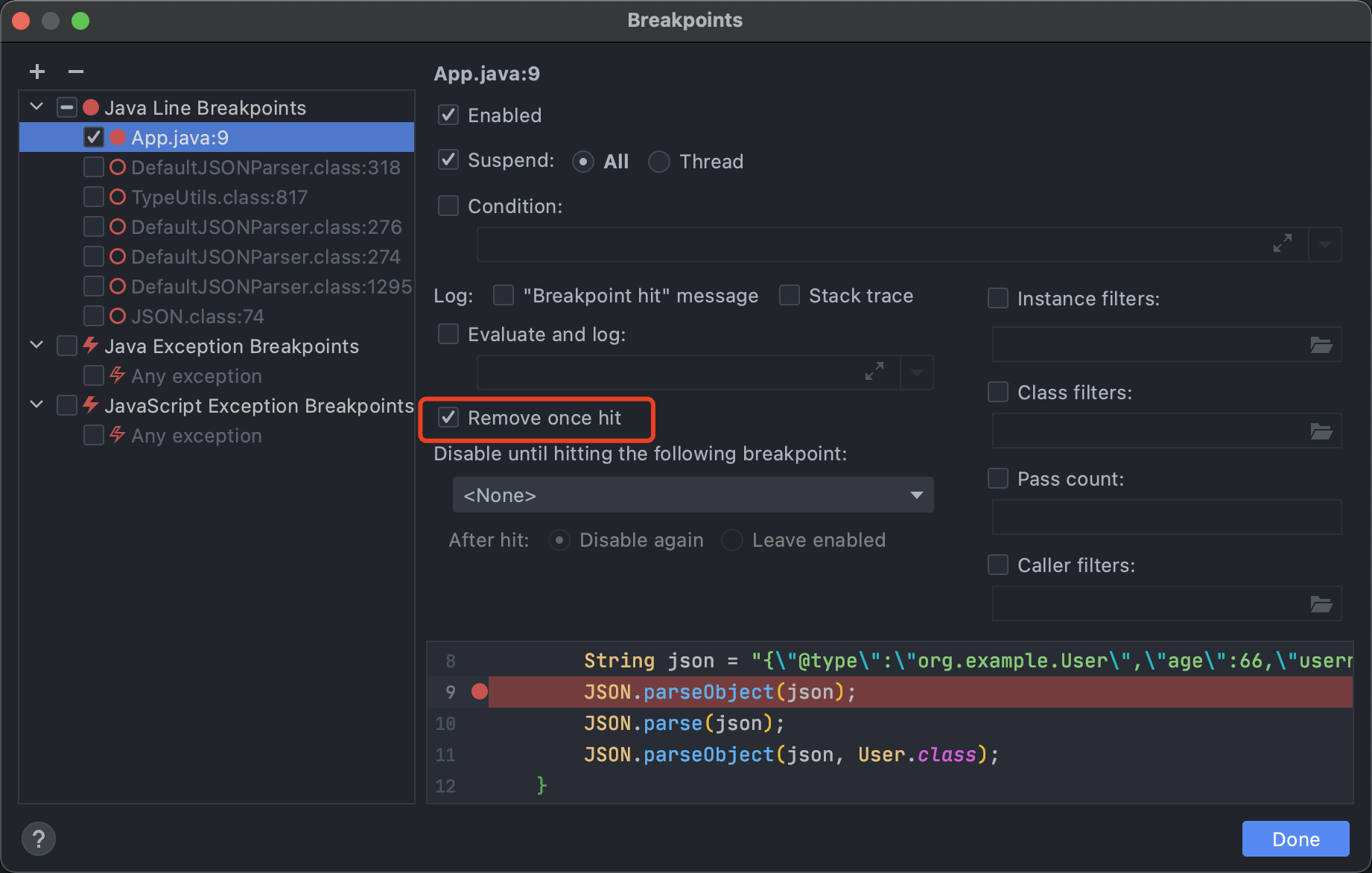
Task: Open Caller filters folder browse icon
Action: click(1321, 604)
